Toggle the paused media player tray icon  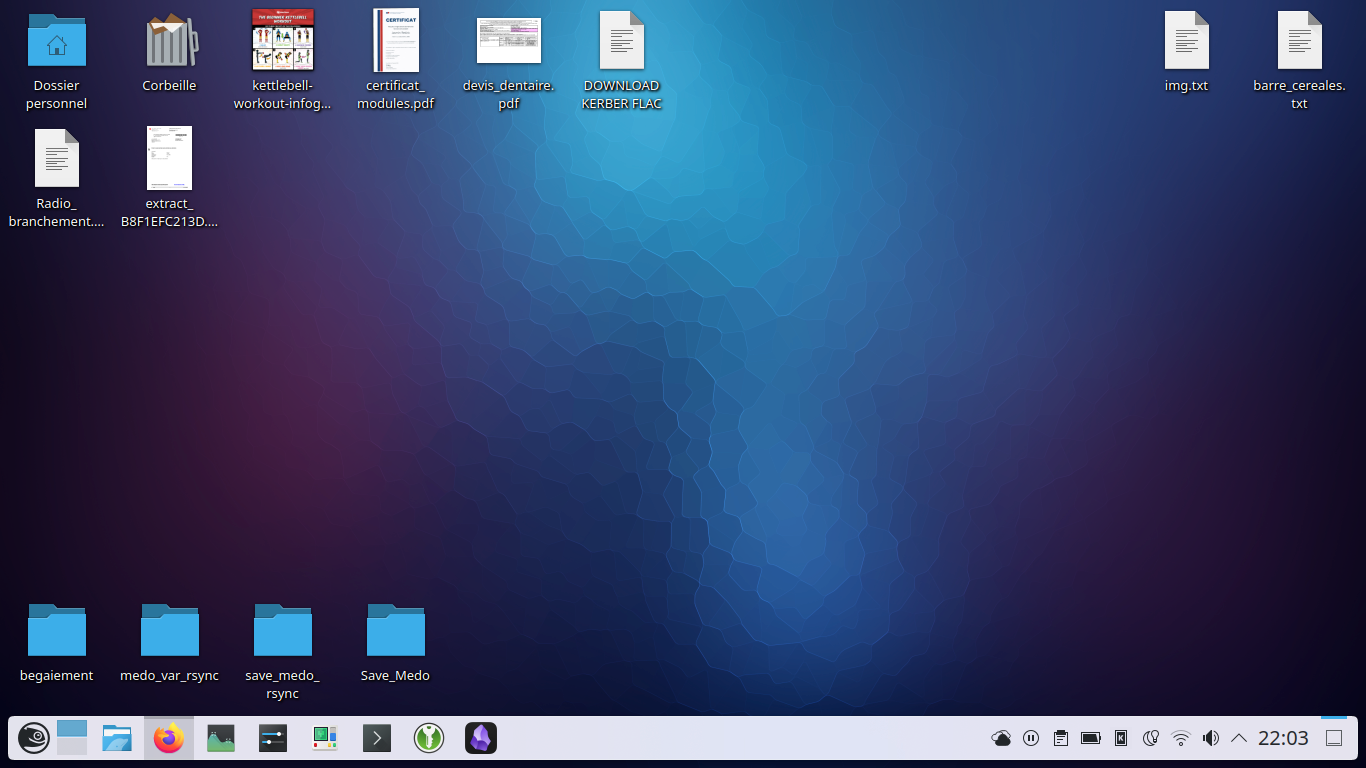pos(1031,739)
